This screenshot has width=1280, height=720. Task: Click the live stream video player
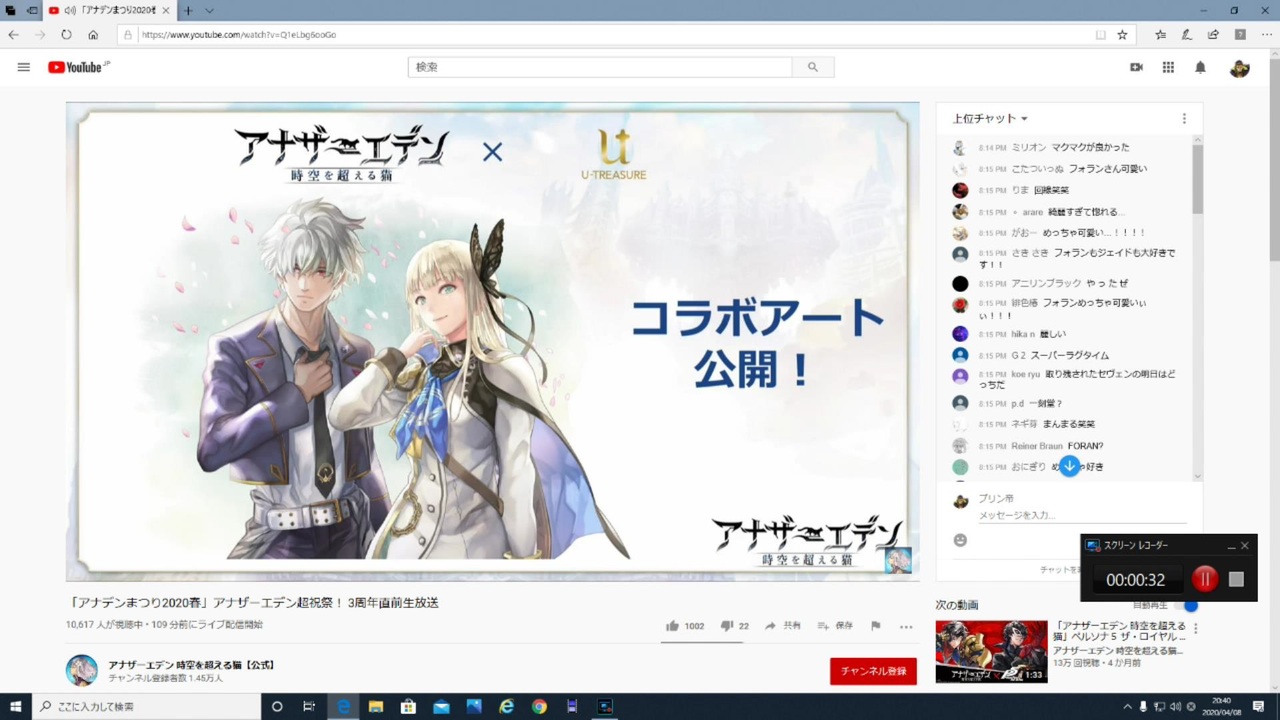[x=492, y=341]
